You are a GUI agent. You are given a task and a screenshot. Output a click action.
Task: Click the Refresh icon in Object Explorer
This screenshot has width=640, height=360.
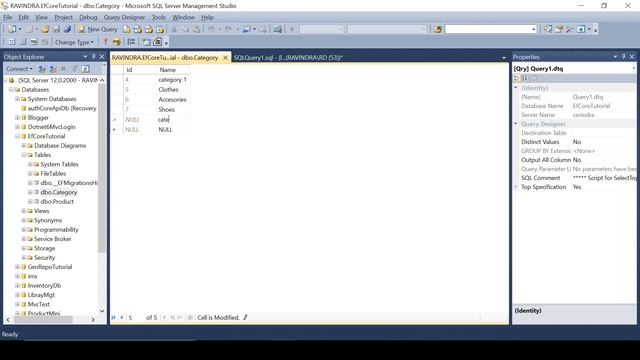[85, 69]
